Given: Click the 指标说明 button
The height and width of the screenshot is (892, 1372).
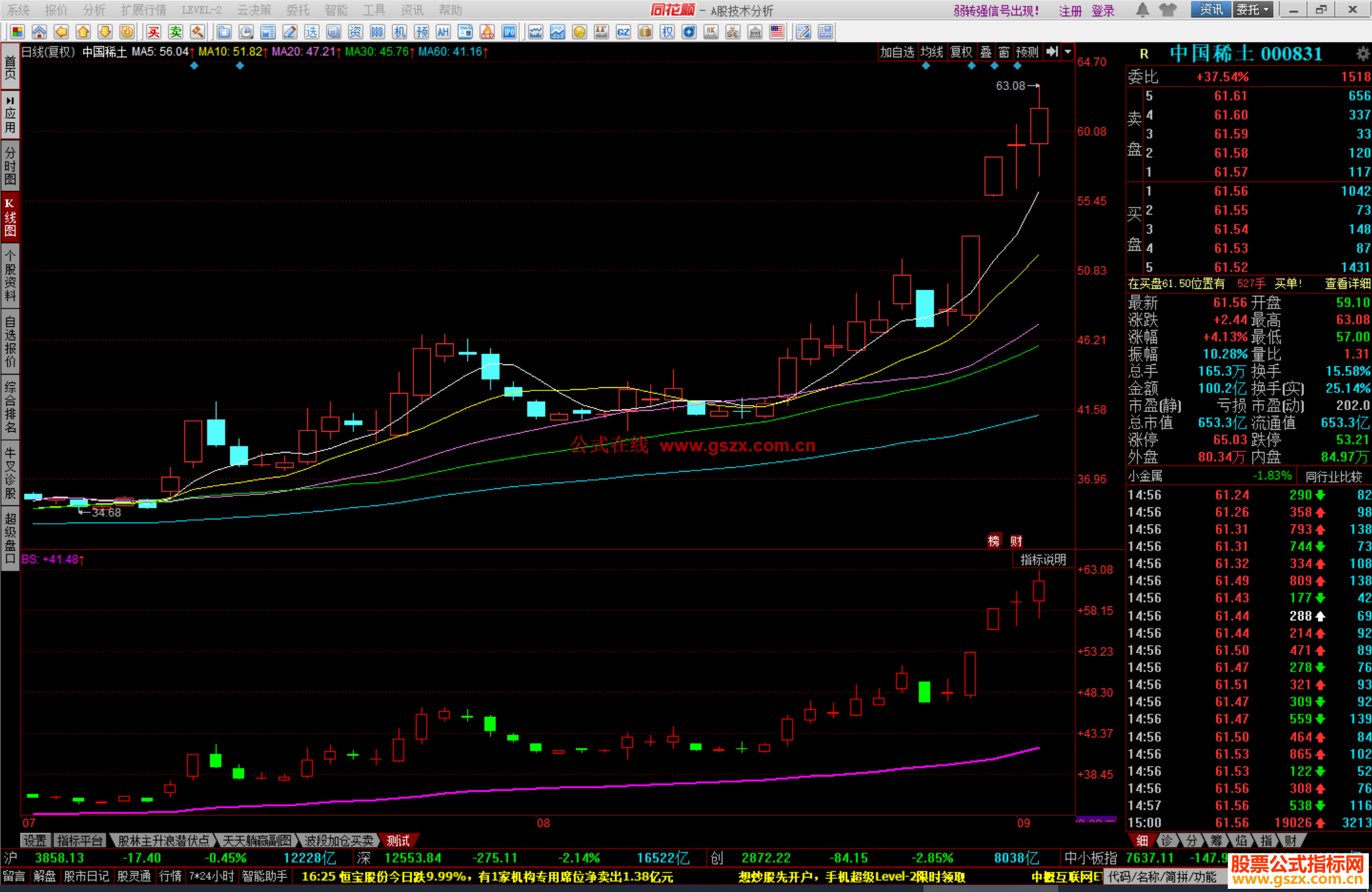Looking at the screenshot, I should click(1043, 559).
